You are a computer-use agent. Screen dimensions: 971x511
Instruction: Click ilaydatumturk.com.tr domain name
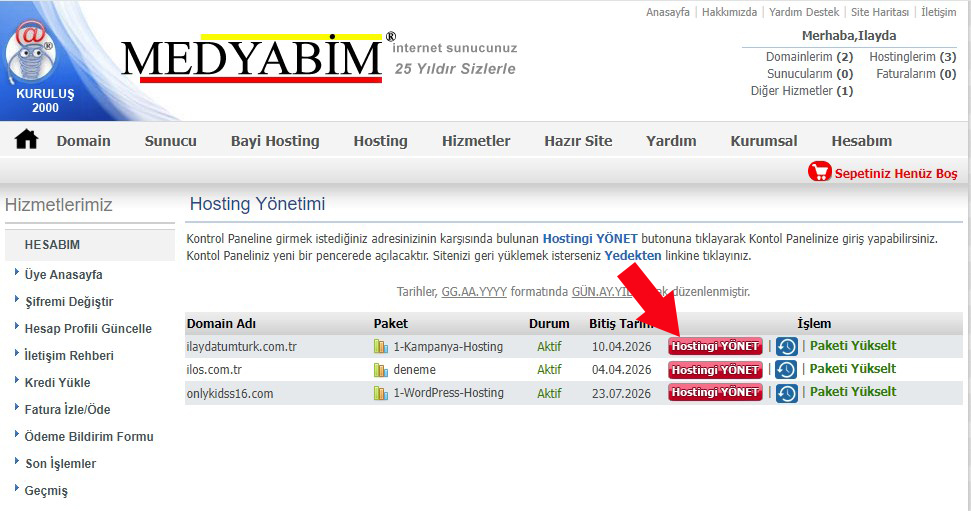pos(242,346)
